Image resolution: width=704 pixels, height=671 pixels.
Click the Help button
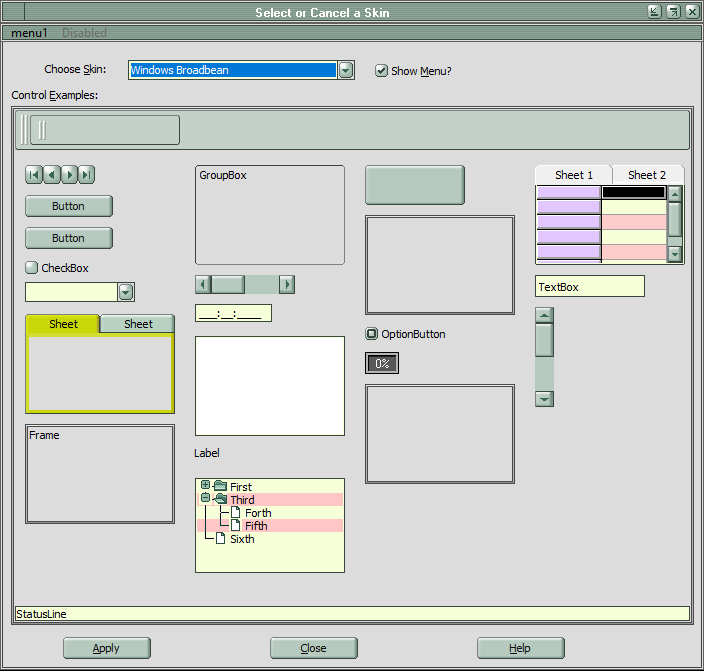click(520, 648)
